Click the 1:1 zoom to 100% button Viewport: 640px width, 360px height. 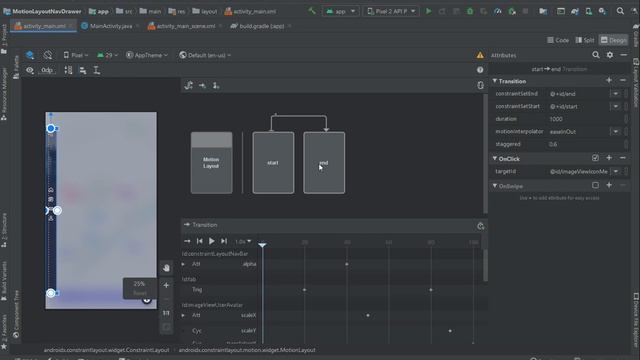point(166,313)
